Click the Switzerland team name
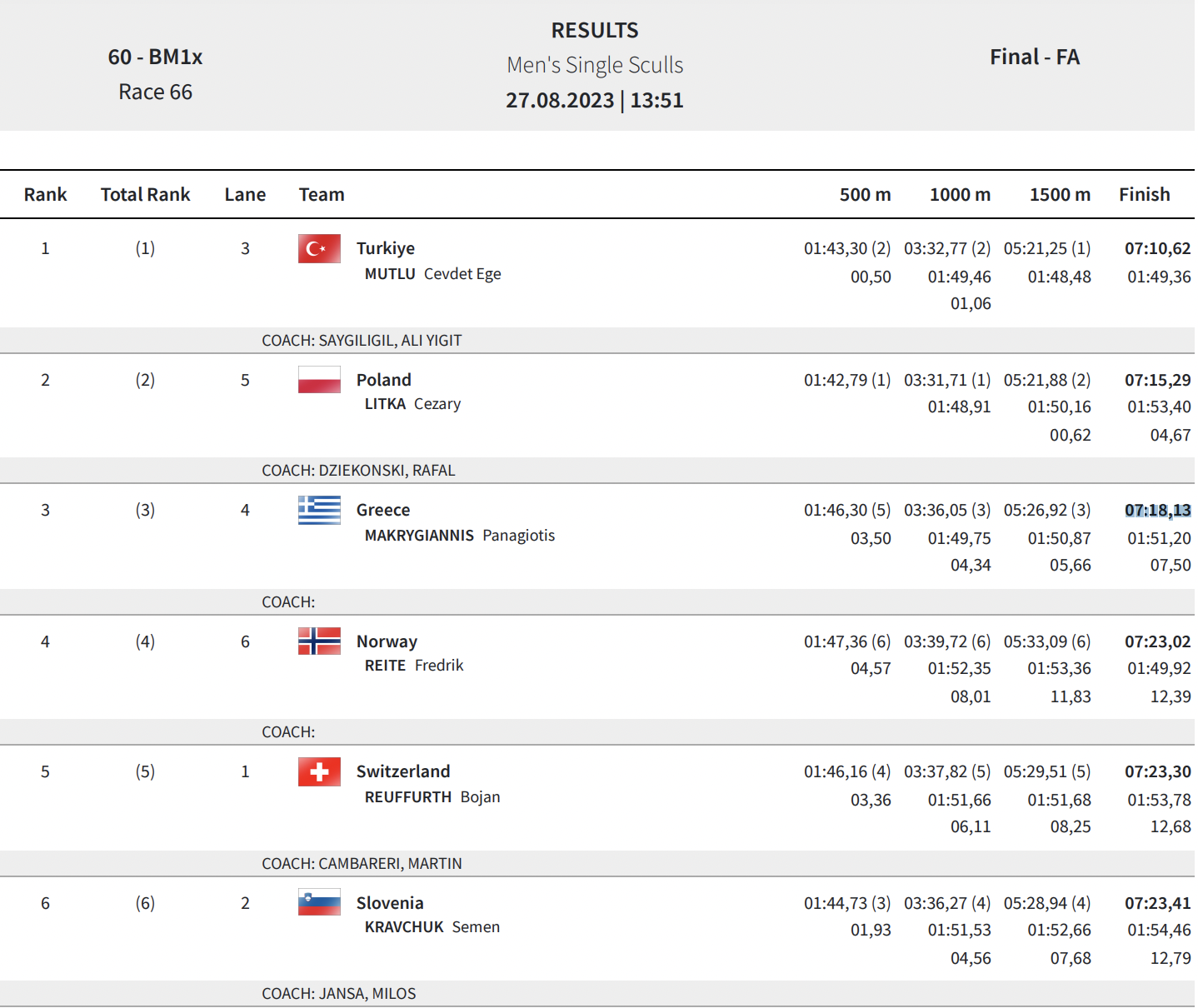This screenshot has width=1198, height=1008. pos(402,771)
